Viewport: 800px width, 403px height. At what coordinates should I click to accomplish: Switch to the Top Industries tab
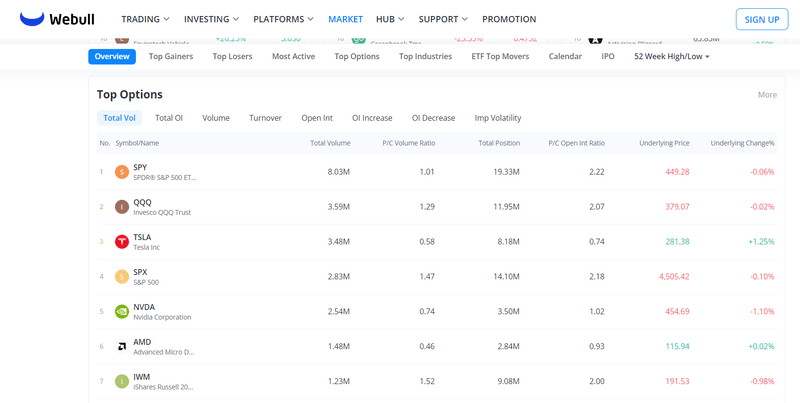426,57
